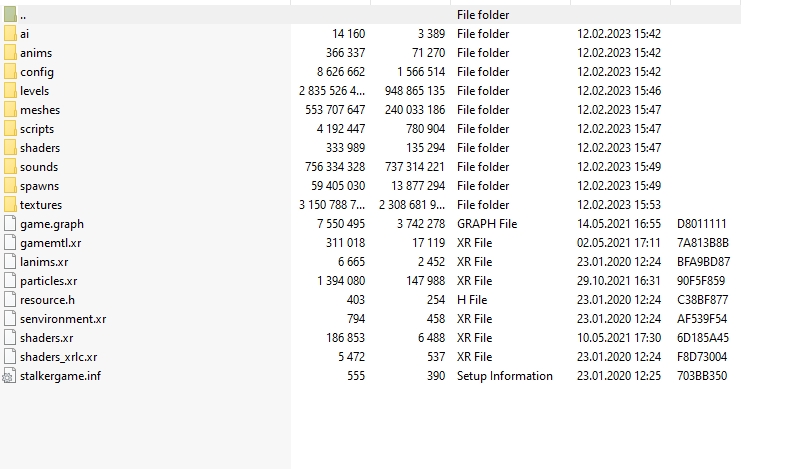Select the scripts folder entry

pyautogui.click(x=37, y=129)
